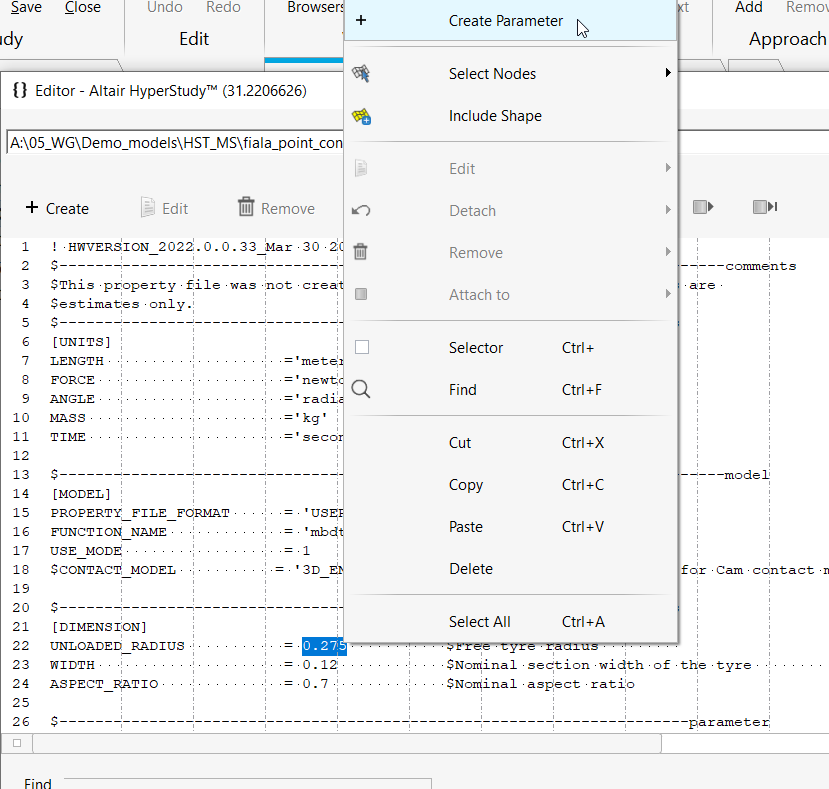Screen dimensions: 829x789
Task: Click the trash icon next to Remove in menu
Action: (361, 252)
